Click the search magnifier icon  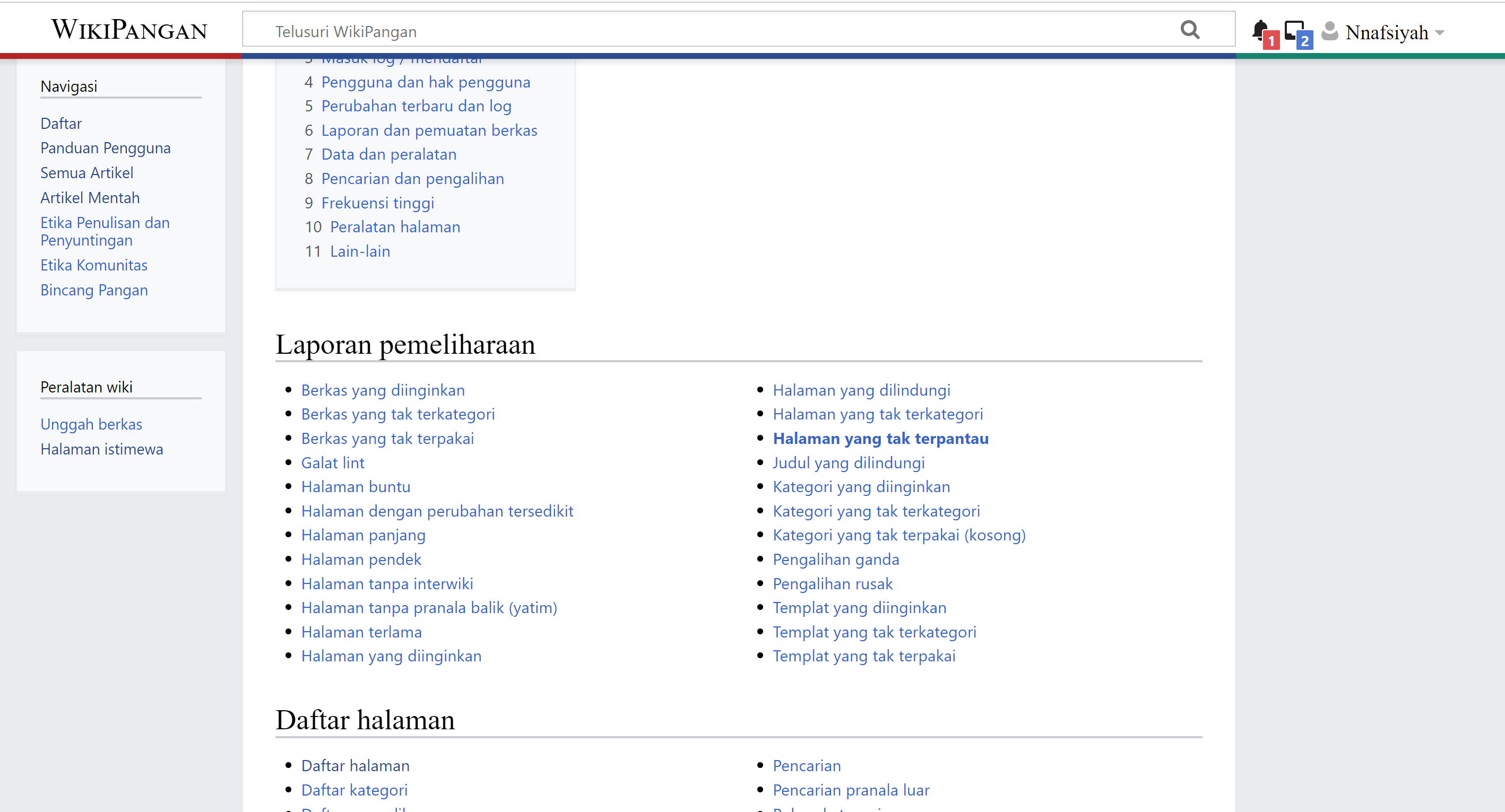point(1189,29)
